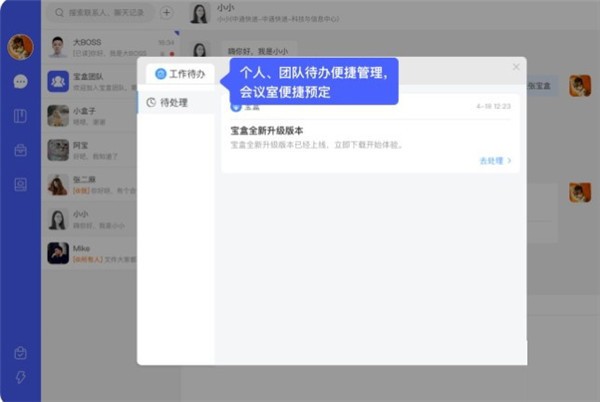
Task: Open the fifth sidebar icon below briefcase
Action: point(20,184)
